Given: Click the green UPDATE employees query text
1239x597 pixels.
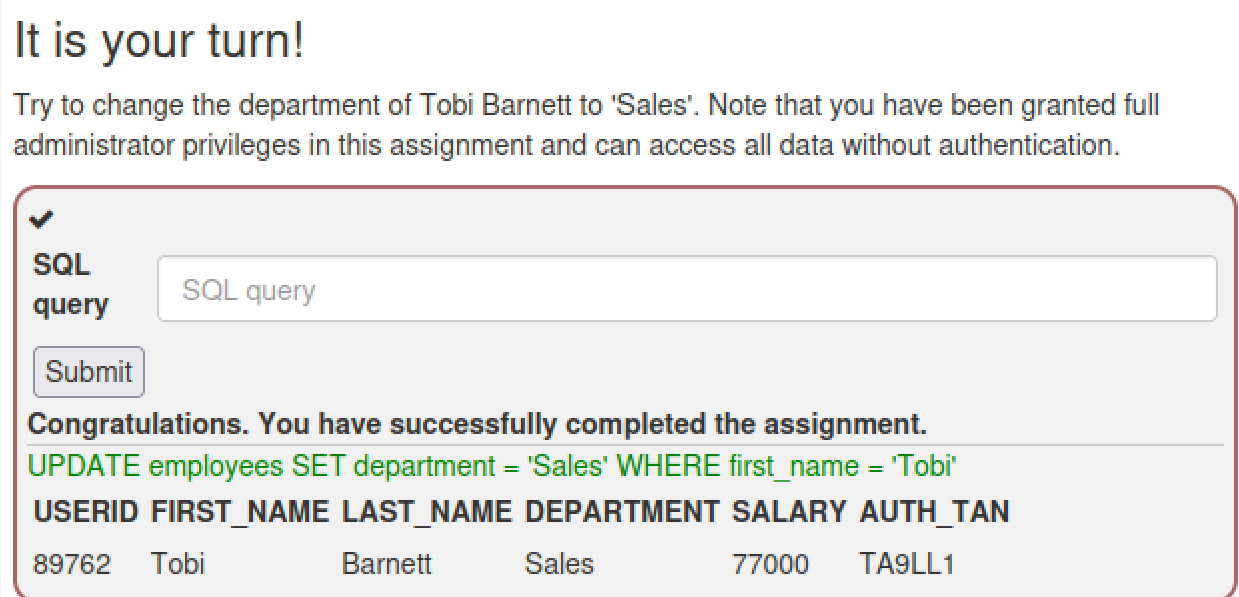Looking at the screenshot, I should click(x=493, y=466).
